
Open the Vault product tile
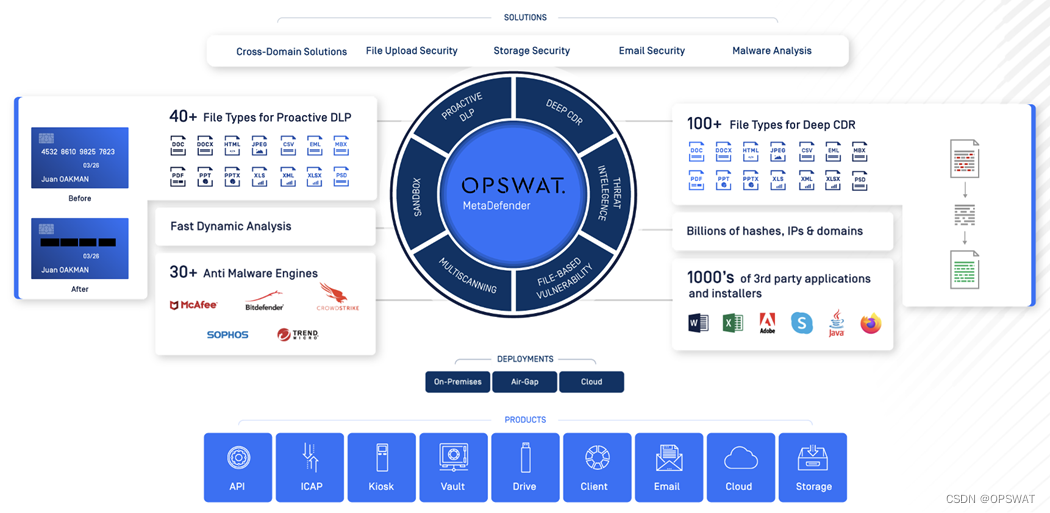pos(453,467)
